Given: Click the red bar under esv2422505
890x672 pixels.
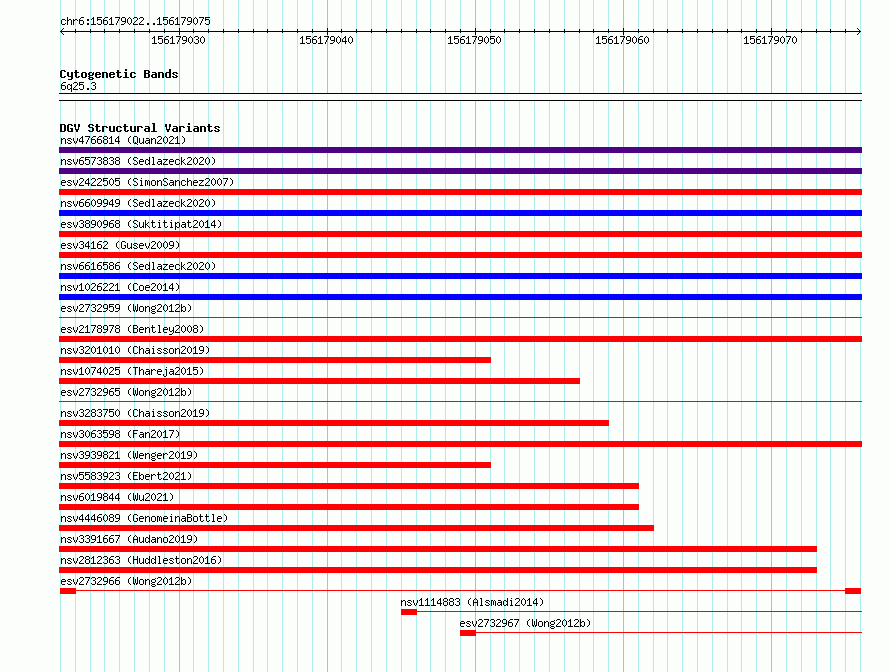Looking at the screenshot, I should coord(460,192).
